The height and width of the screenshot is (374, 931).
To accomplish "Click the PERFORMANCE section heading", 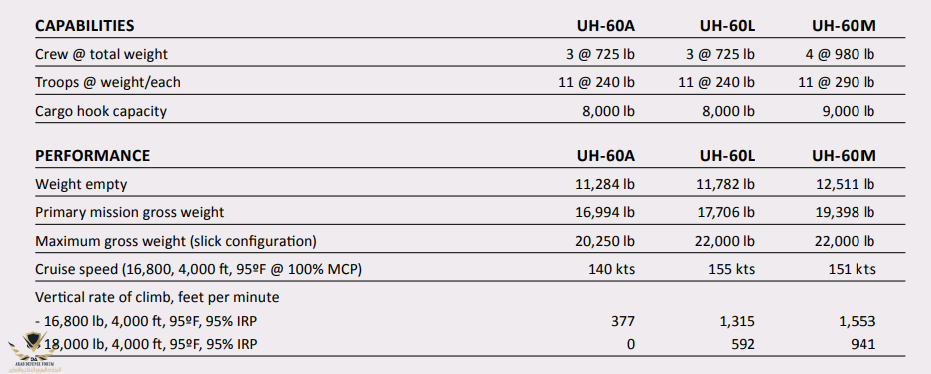I will coord(93,156).
